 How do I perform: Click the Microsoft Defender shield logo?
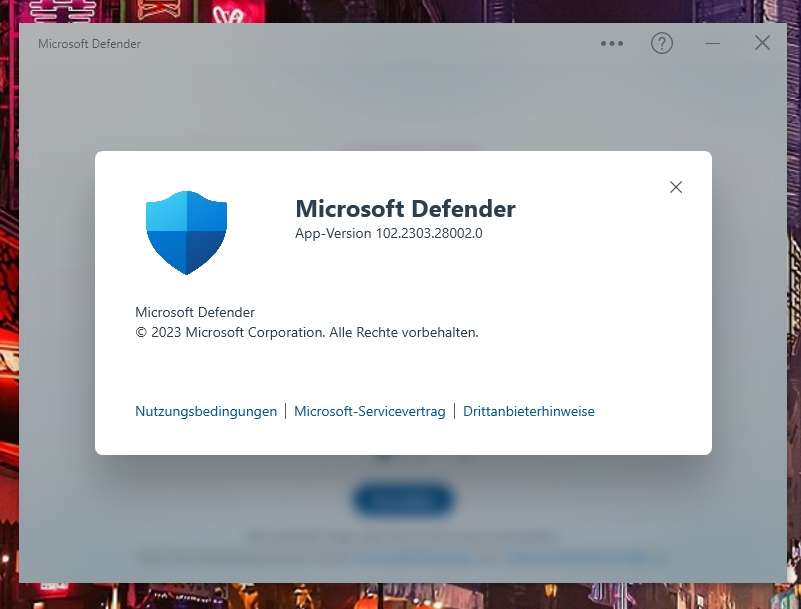186,232
